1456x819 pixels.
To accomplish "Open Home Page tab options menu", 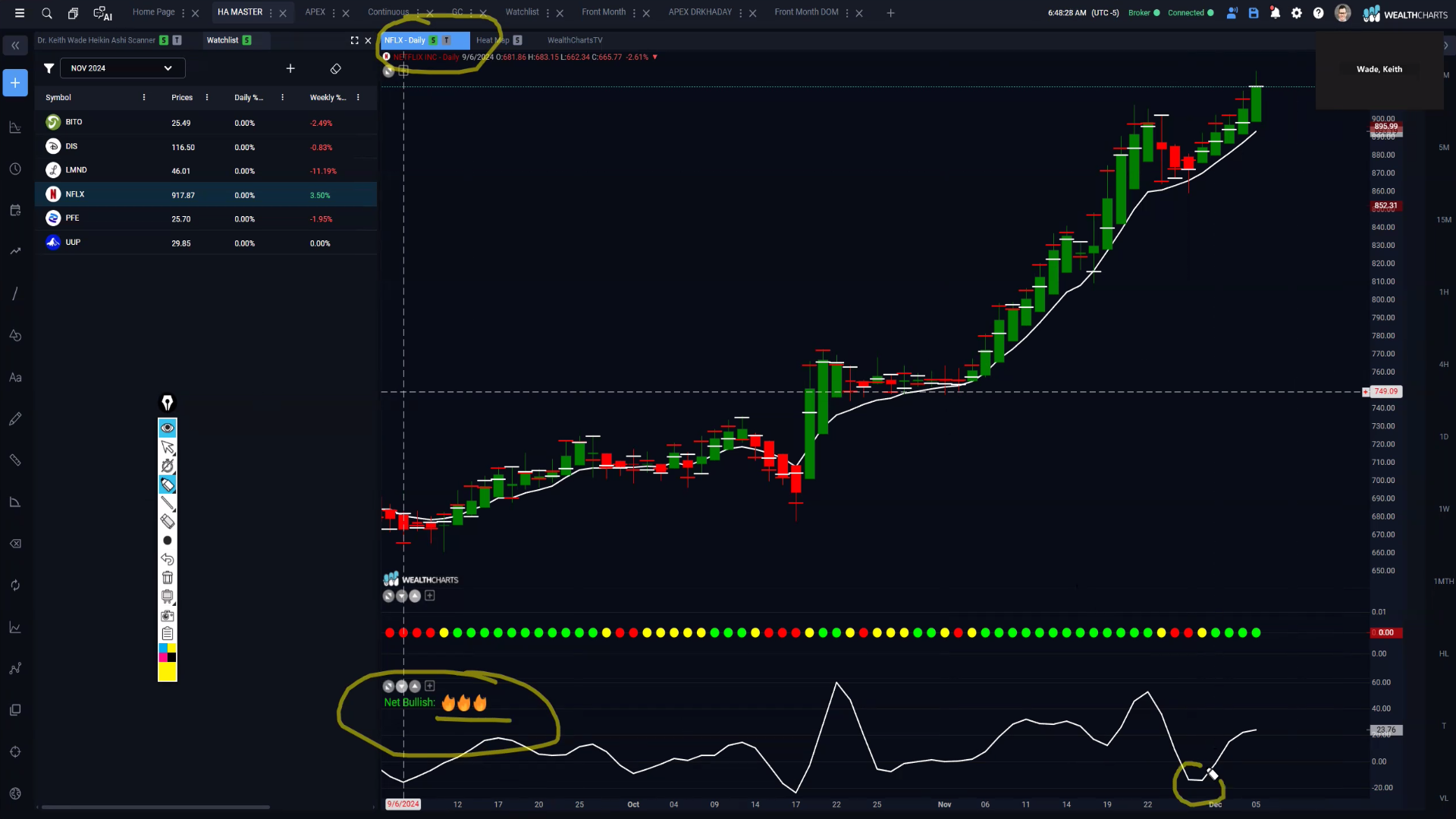I will (x=183, y=13).
